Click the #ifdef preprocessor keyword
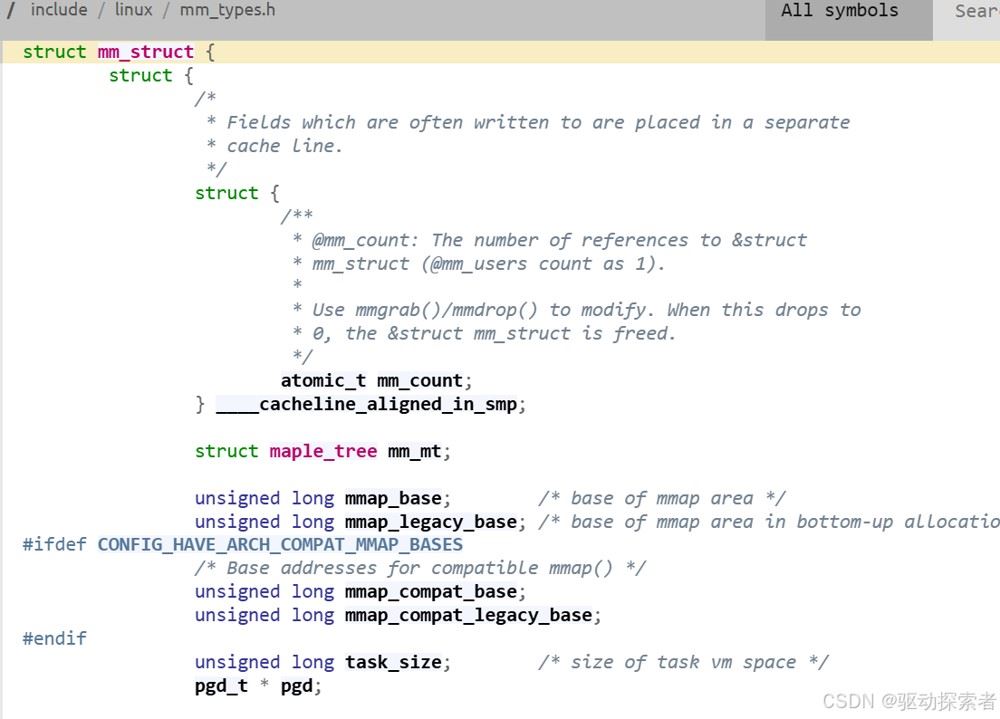This screenshot has width=1000, height=719. [x=54, y=545]
